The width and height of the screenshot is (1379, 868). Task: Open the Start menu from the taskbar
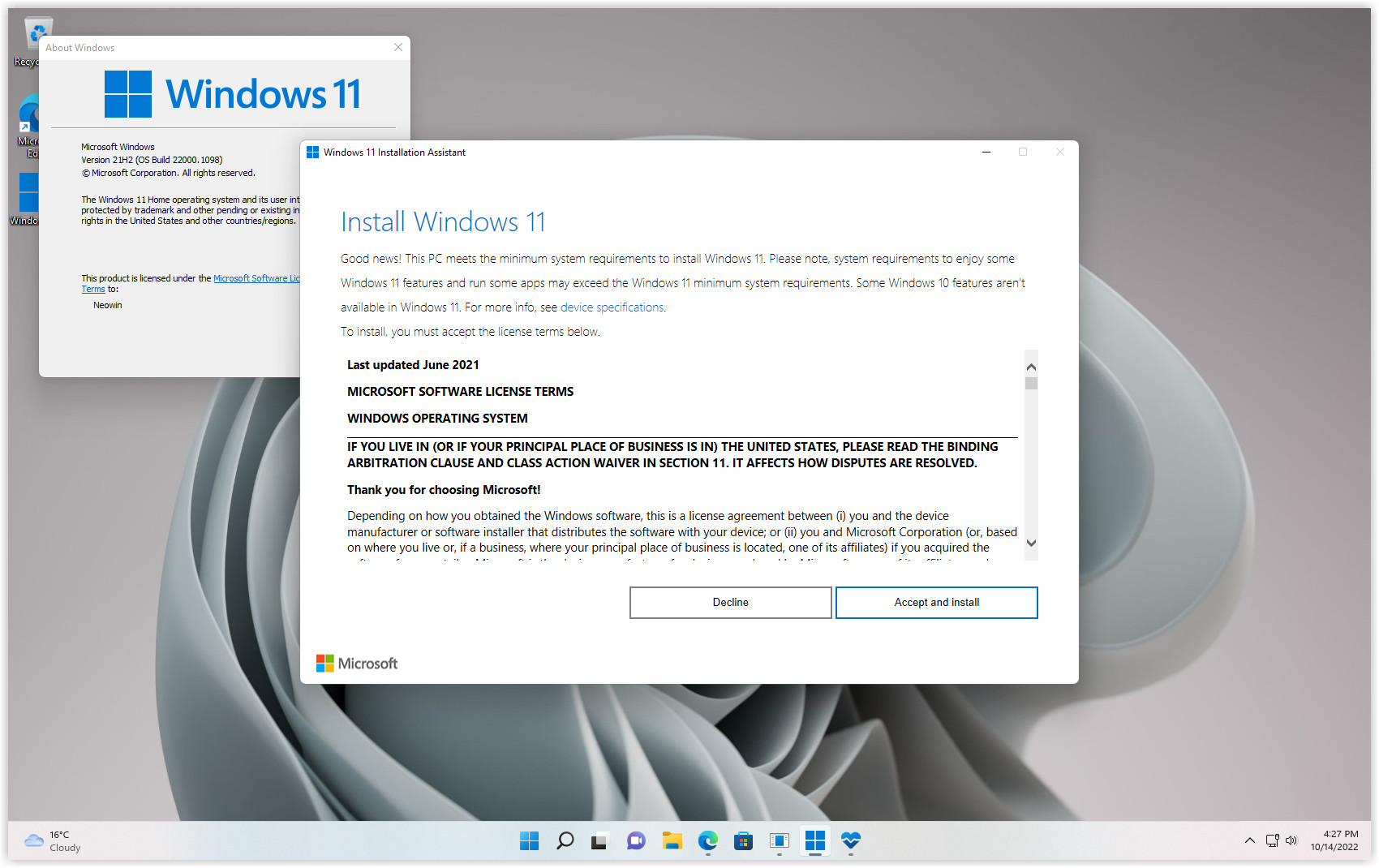tap(529, 841)
